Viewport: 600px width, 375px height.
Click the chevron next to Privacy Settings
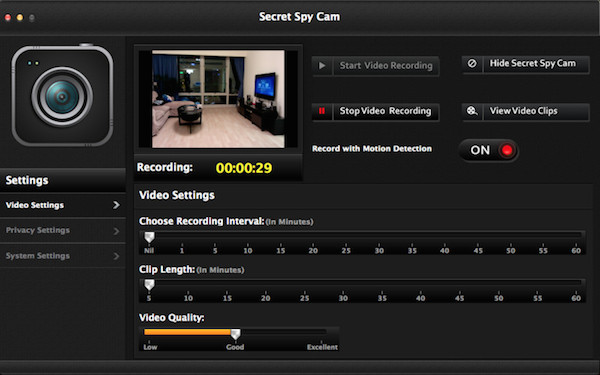116,231
